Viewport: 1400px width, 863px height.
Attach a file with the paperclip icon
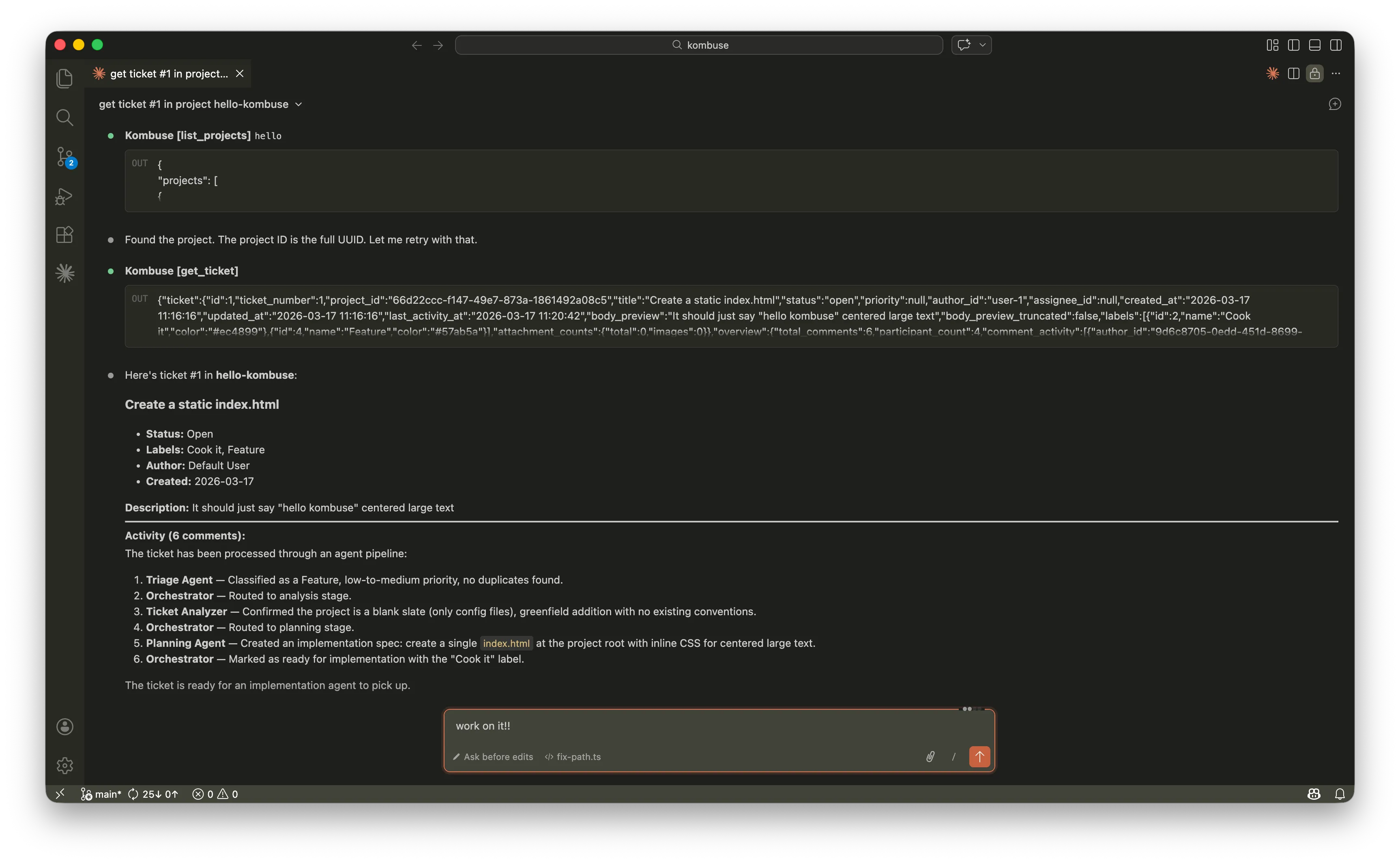point(930,757)
